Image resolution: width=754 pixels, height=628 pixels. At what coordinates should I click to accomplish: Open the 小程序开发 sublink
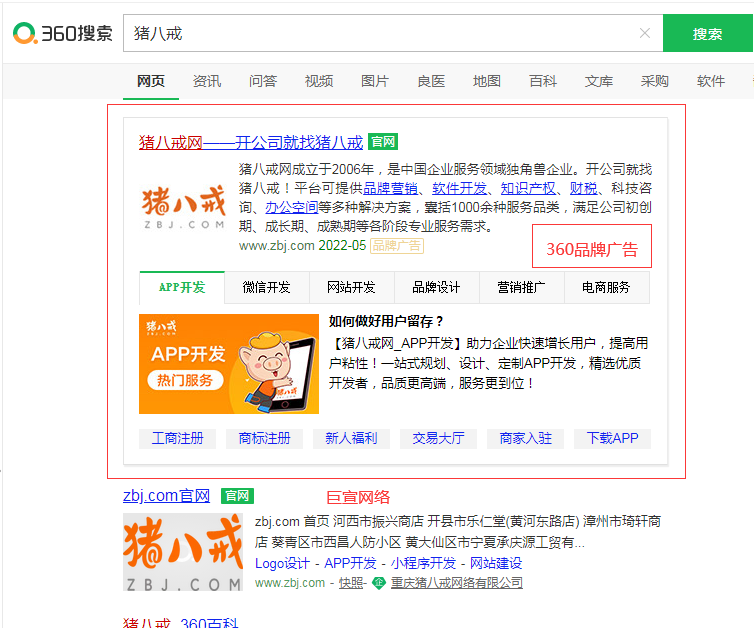coord(423,563)
